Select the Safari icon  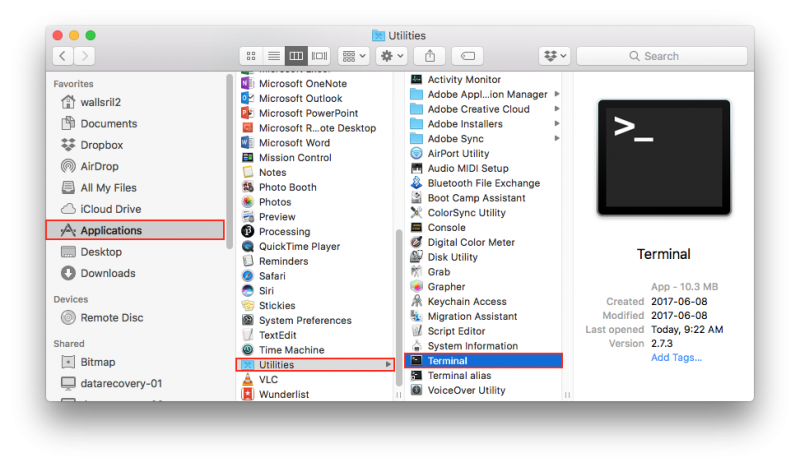coord(247,276)
